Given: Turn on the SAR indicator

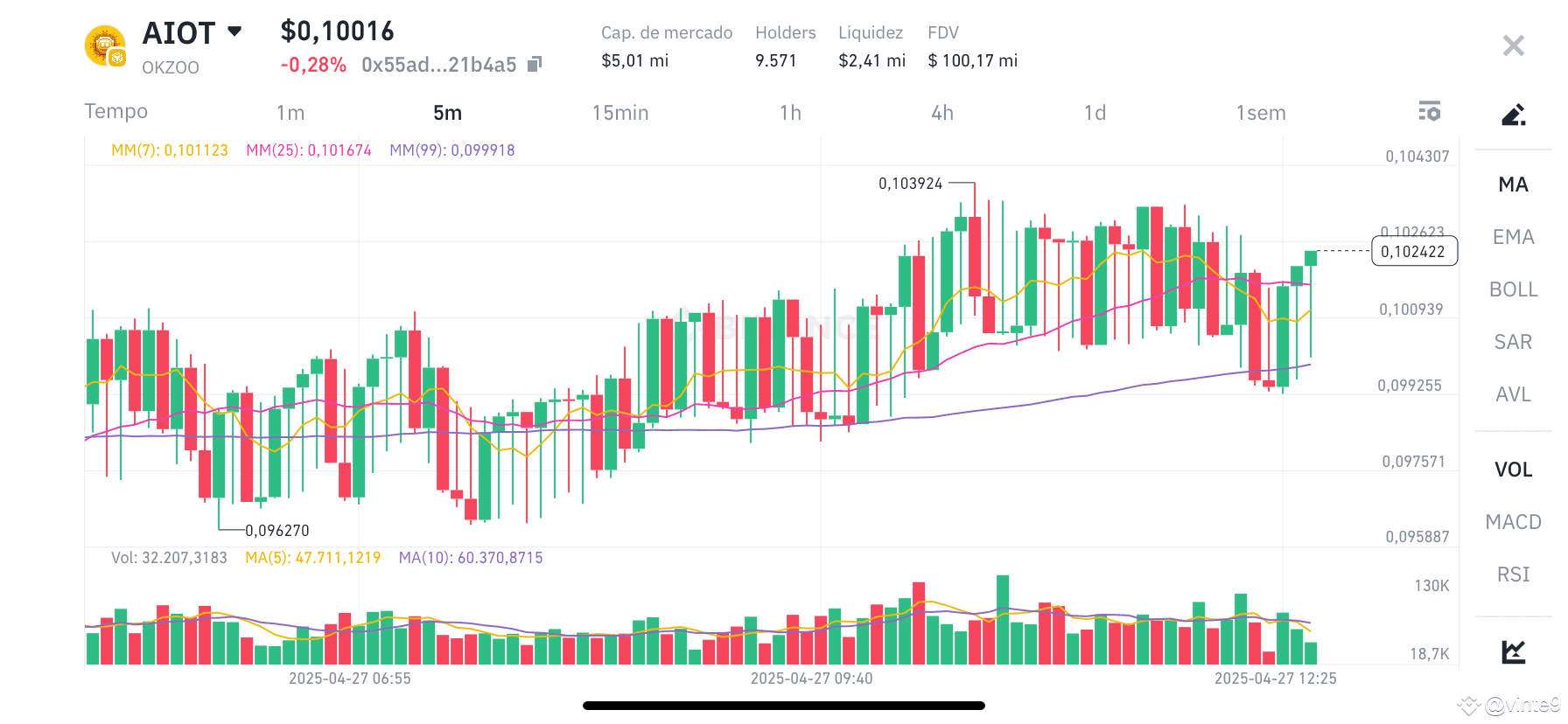Looking at the screenshot, I should coord(1514,342).
